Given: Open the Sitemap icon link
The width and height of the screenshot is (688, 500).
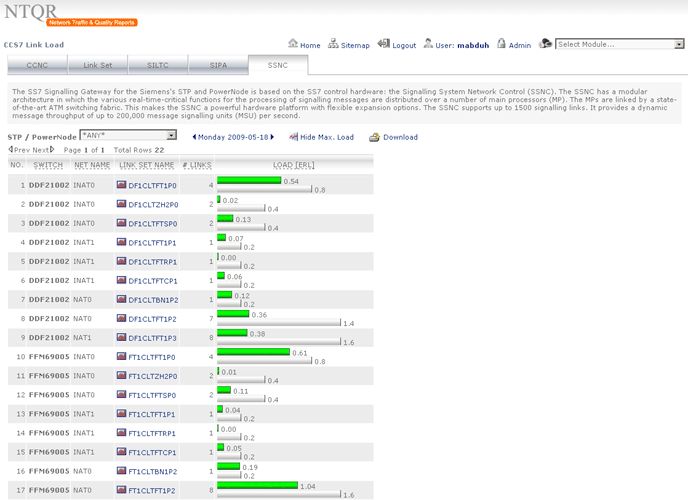Looking at the screenshot, I should click(334, 45).
